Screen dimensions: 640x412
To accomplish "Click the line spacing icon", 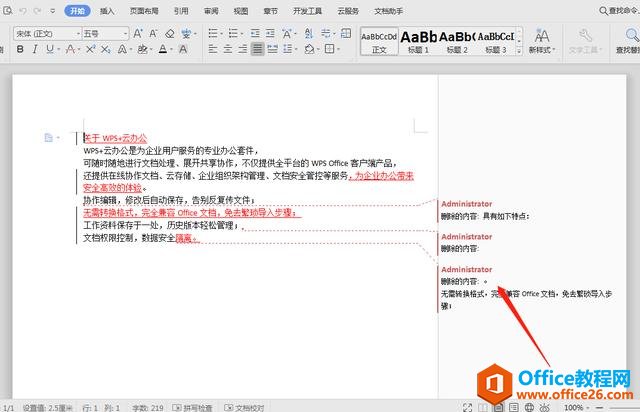I will point(288,49).
